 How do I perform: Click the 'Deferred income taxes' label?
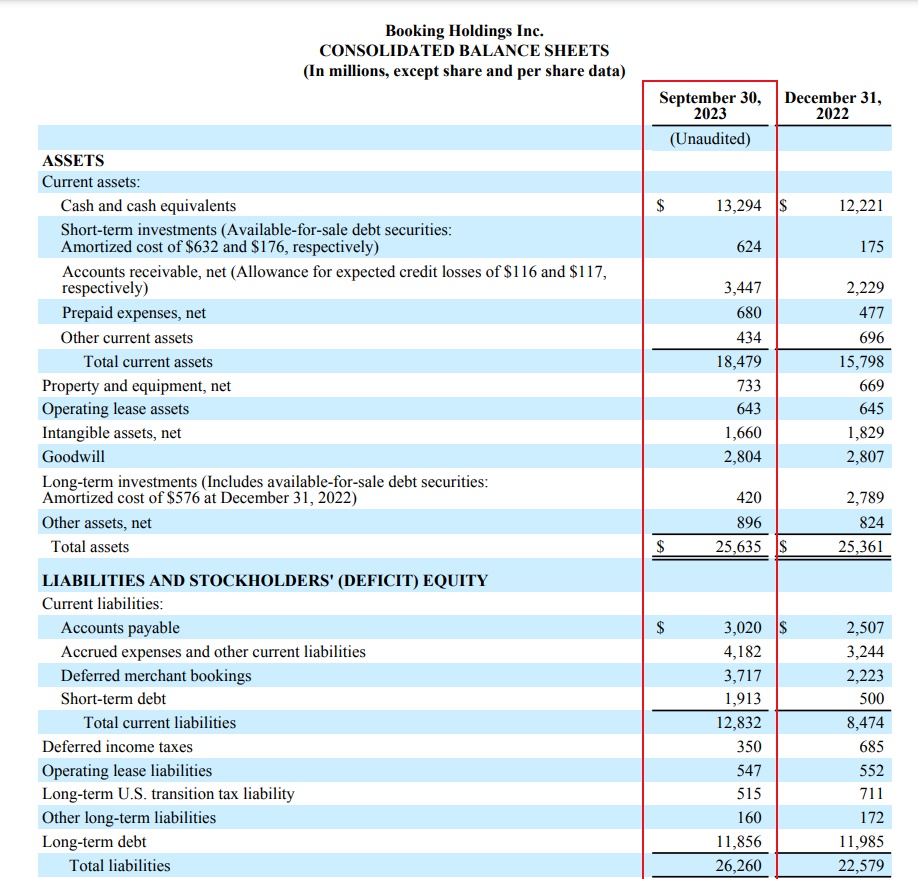(117, 747)
